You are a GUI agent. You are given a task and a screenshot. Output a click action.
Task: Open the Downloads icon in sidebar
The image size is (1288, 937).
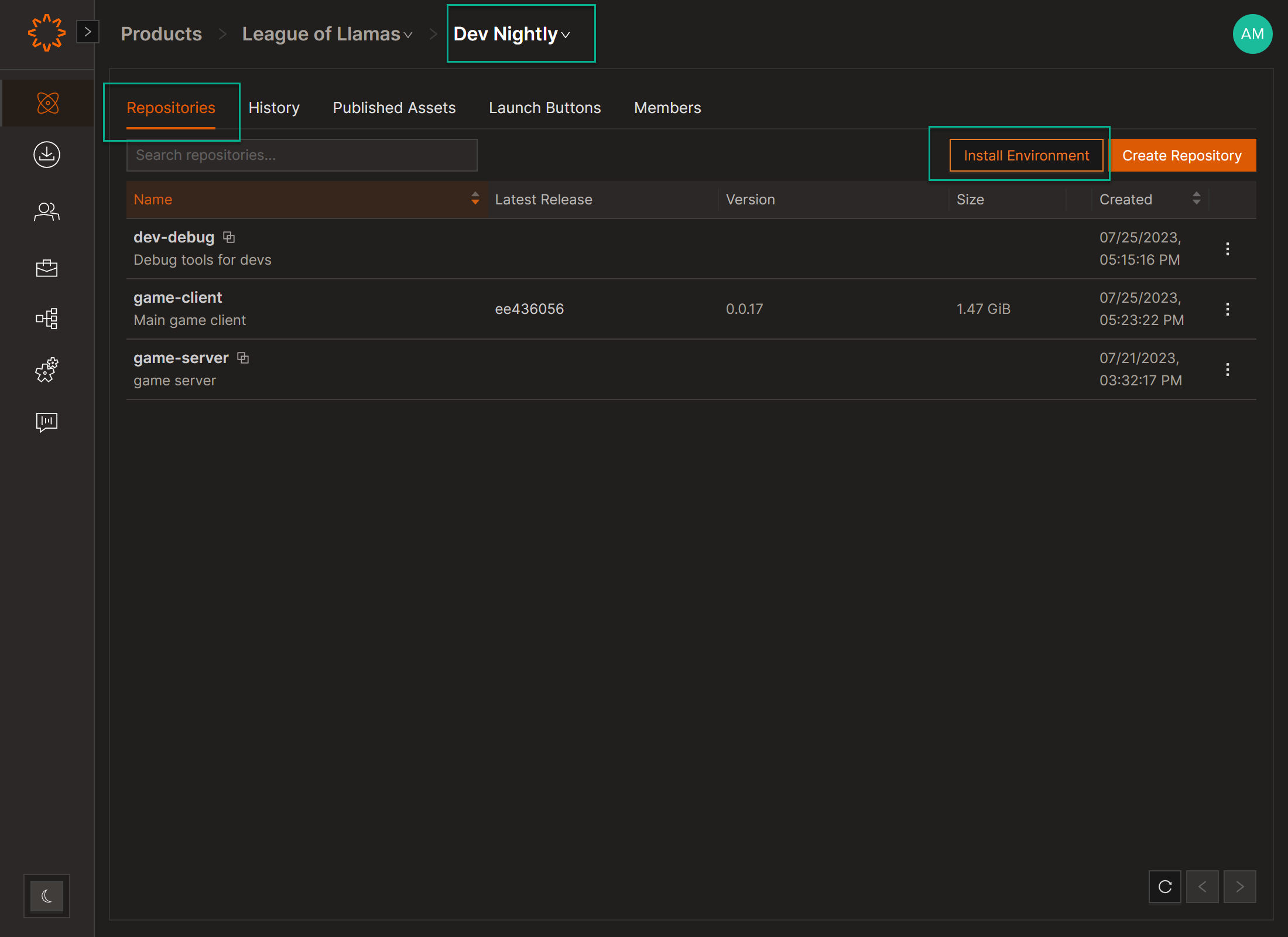(x=47, y=155)
